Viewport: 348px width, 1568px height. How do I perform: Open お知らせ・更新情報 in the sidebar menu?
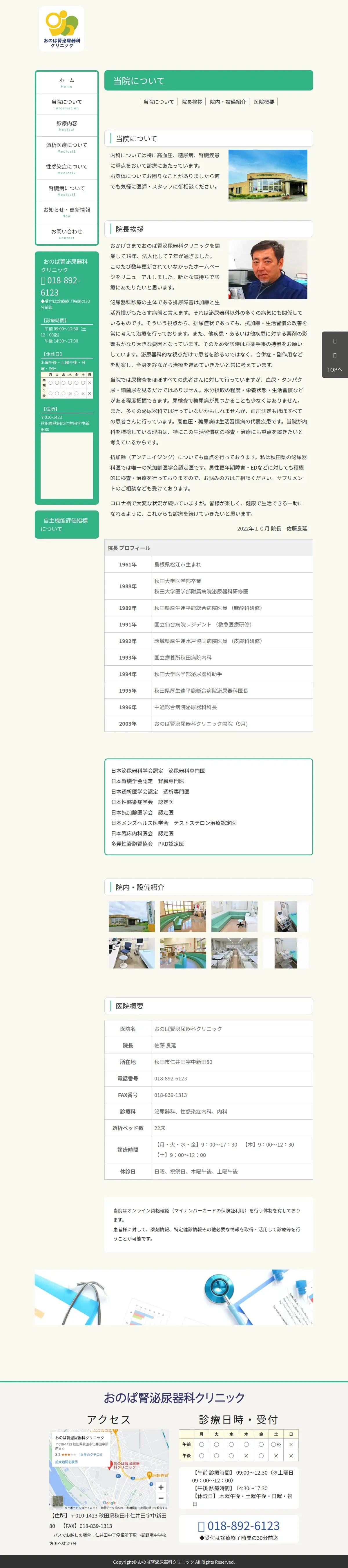pos(67,212)
